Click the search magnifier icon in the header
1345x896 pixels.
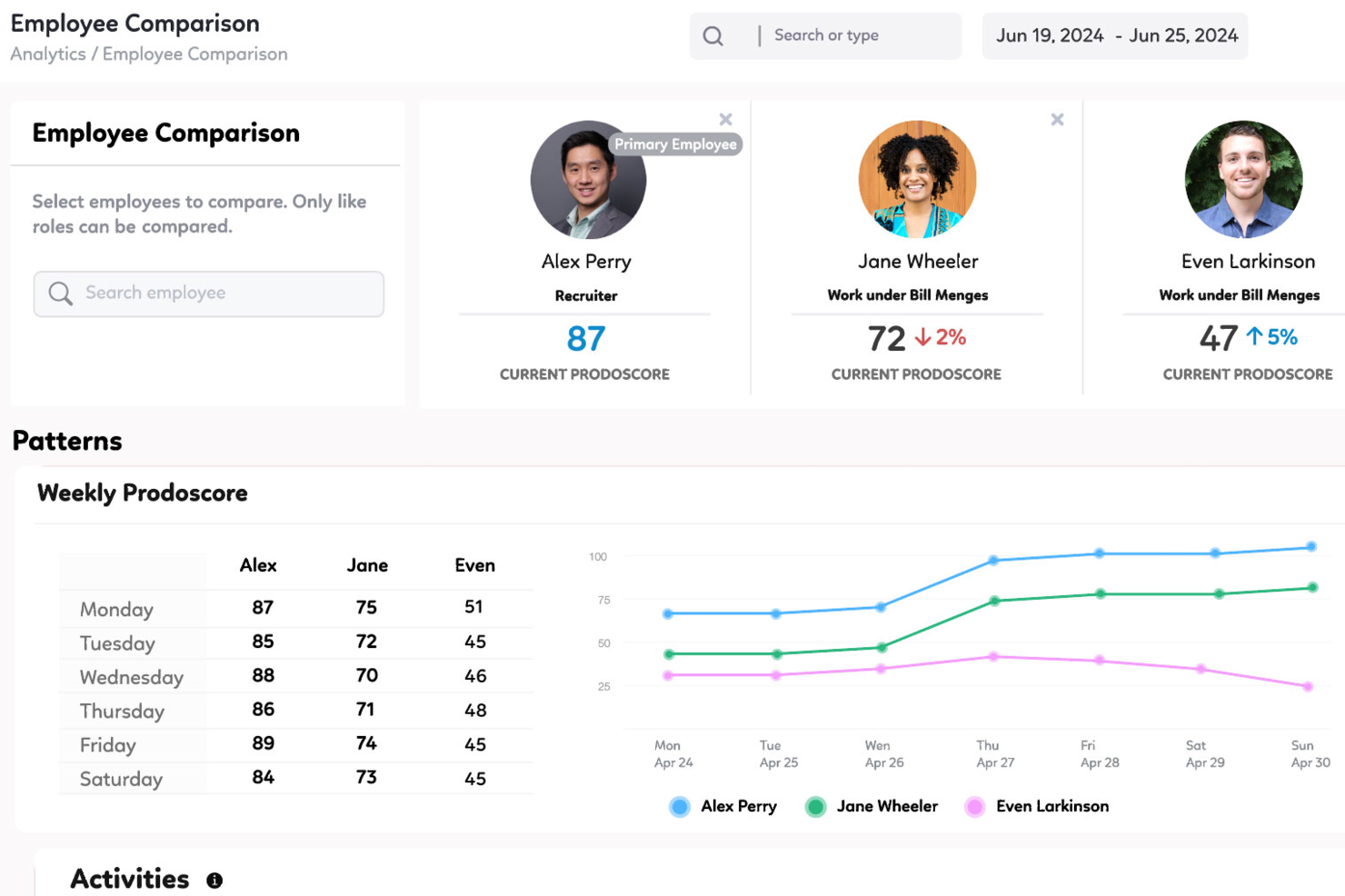712,35
